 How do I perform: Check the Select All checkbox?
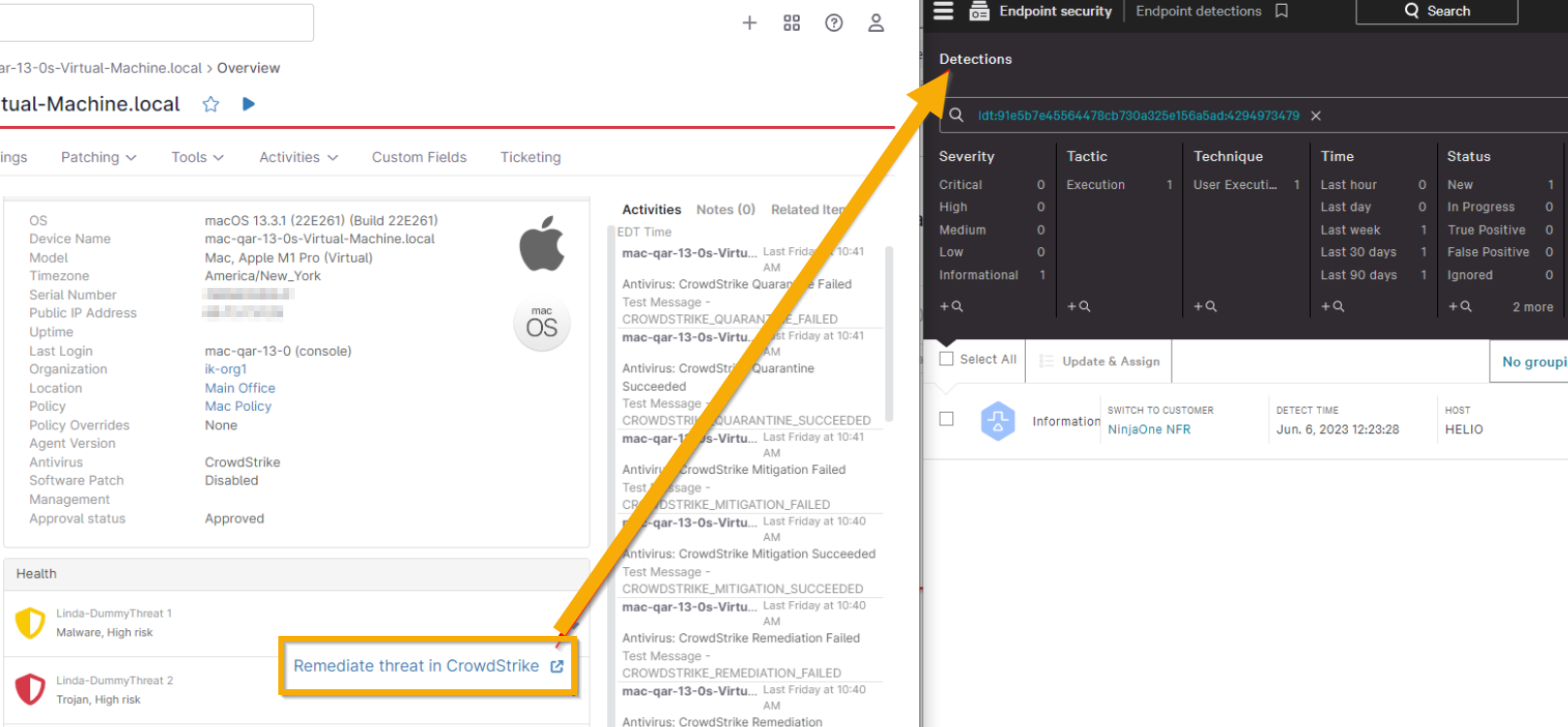pyautogui.click(x=946, y=359)
